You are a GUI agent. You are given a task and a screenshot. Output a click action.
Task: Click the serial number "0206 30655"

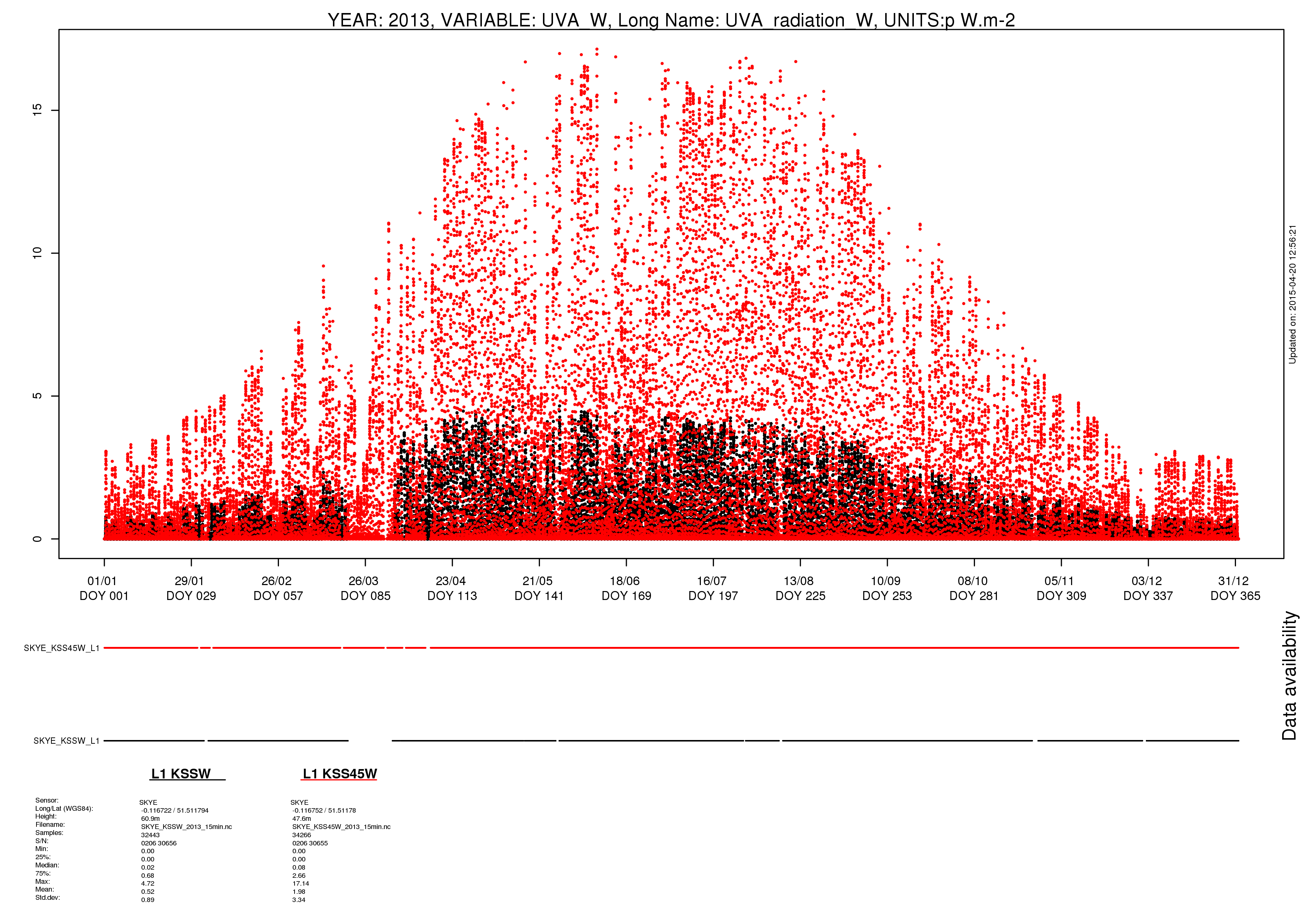coord(310,843)
